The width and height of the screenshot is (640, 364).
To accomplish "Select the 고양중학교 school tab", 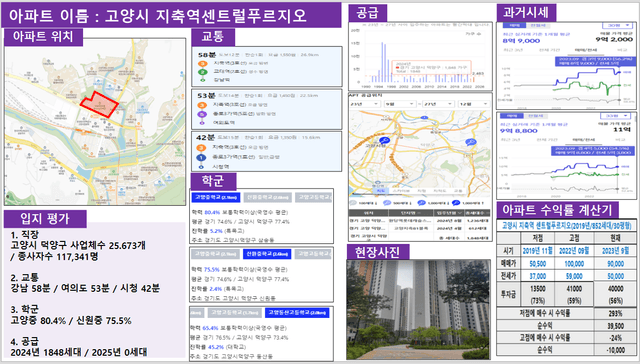I will coord(216,197).
